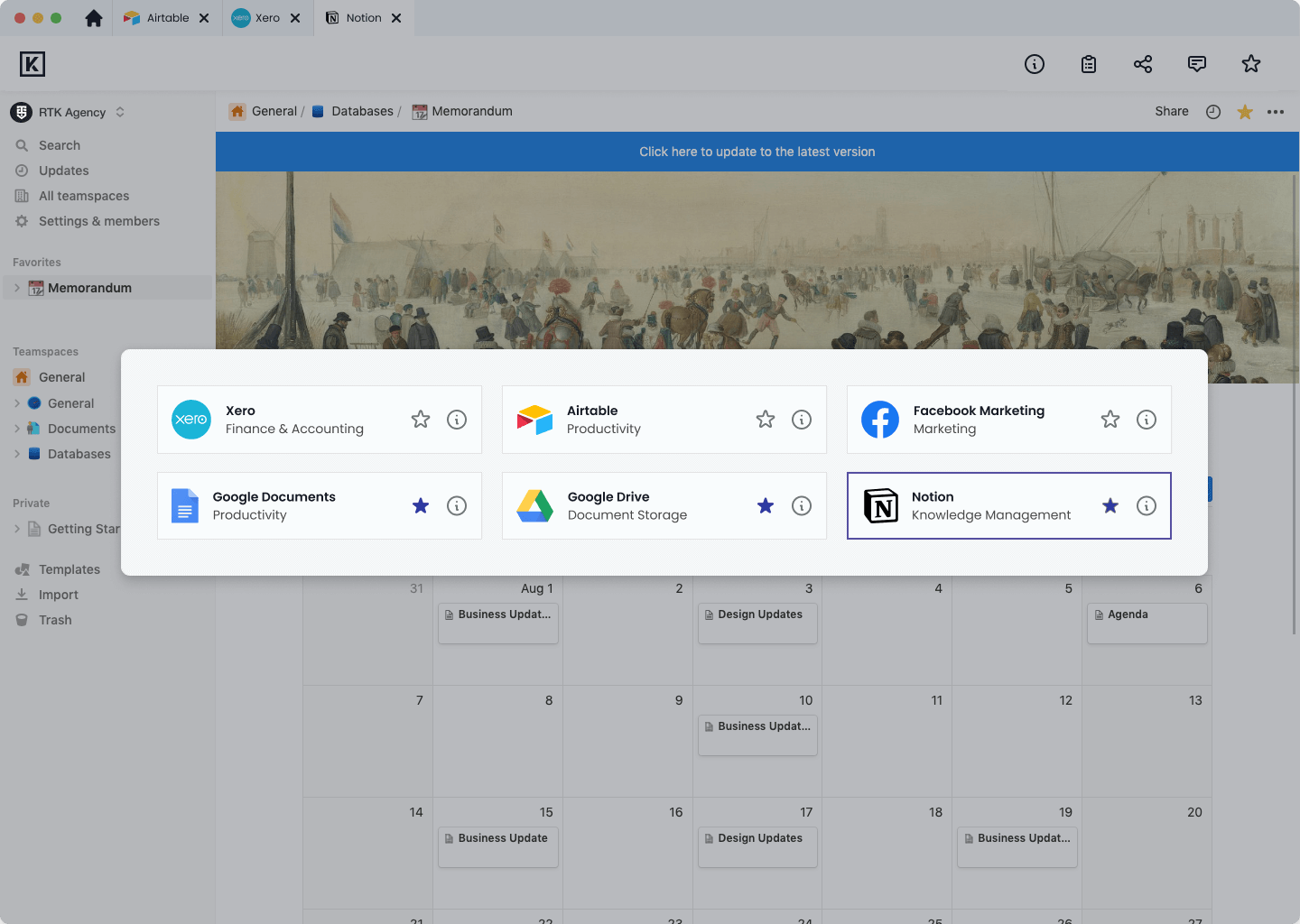Viewport: 1300px width, 924px height.
Task: Favorite the Facebook Marketing app
Action: (1110, 420)
